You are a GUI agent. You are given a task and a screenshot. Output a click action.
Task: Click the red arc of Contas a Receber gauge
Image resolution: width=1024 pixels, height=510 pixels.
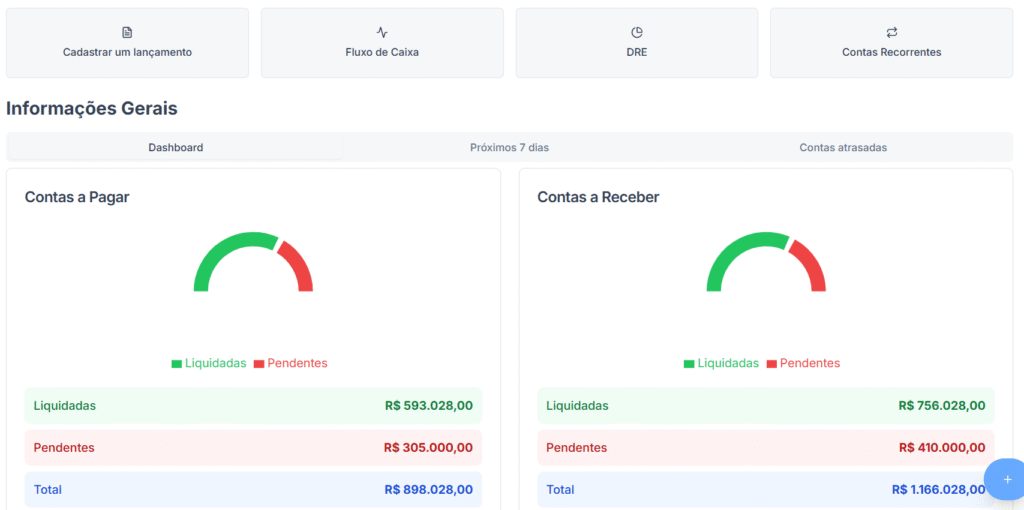coord(811,264)
